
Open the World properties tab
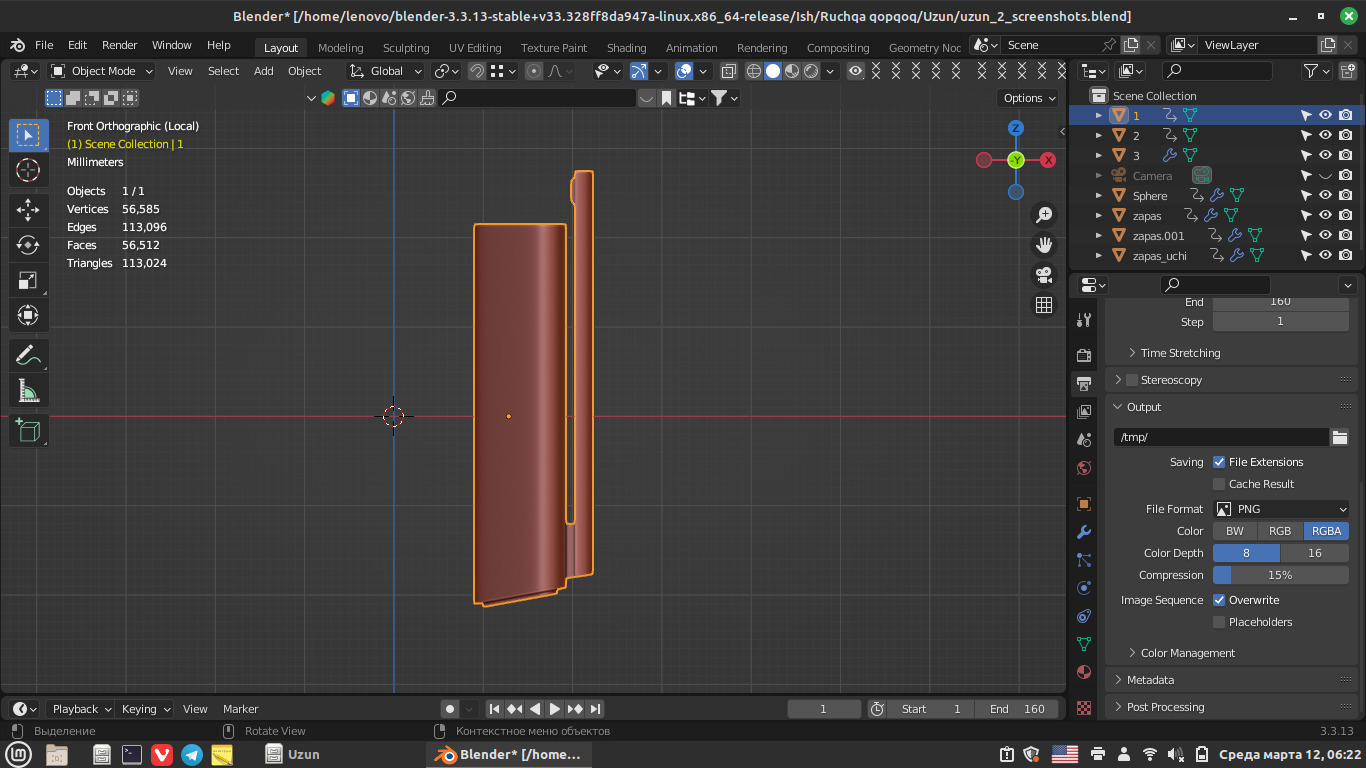pos(1084,468)
